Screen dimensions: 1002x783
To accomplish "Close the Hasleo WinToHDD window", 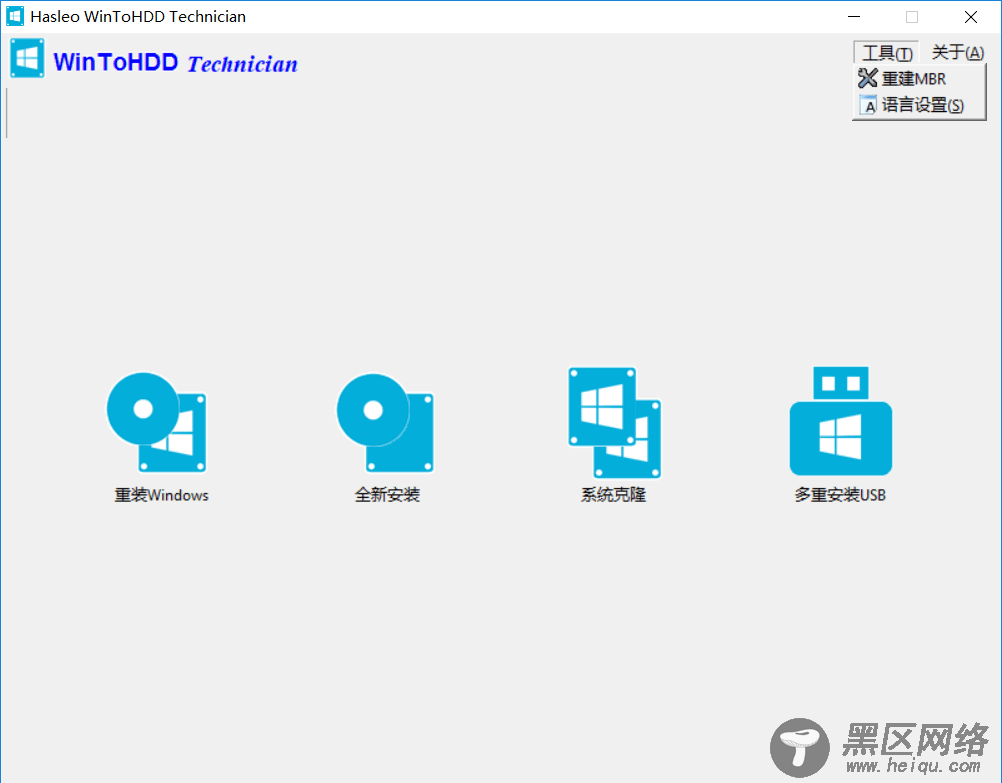I will tap(971, 17).
